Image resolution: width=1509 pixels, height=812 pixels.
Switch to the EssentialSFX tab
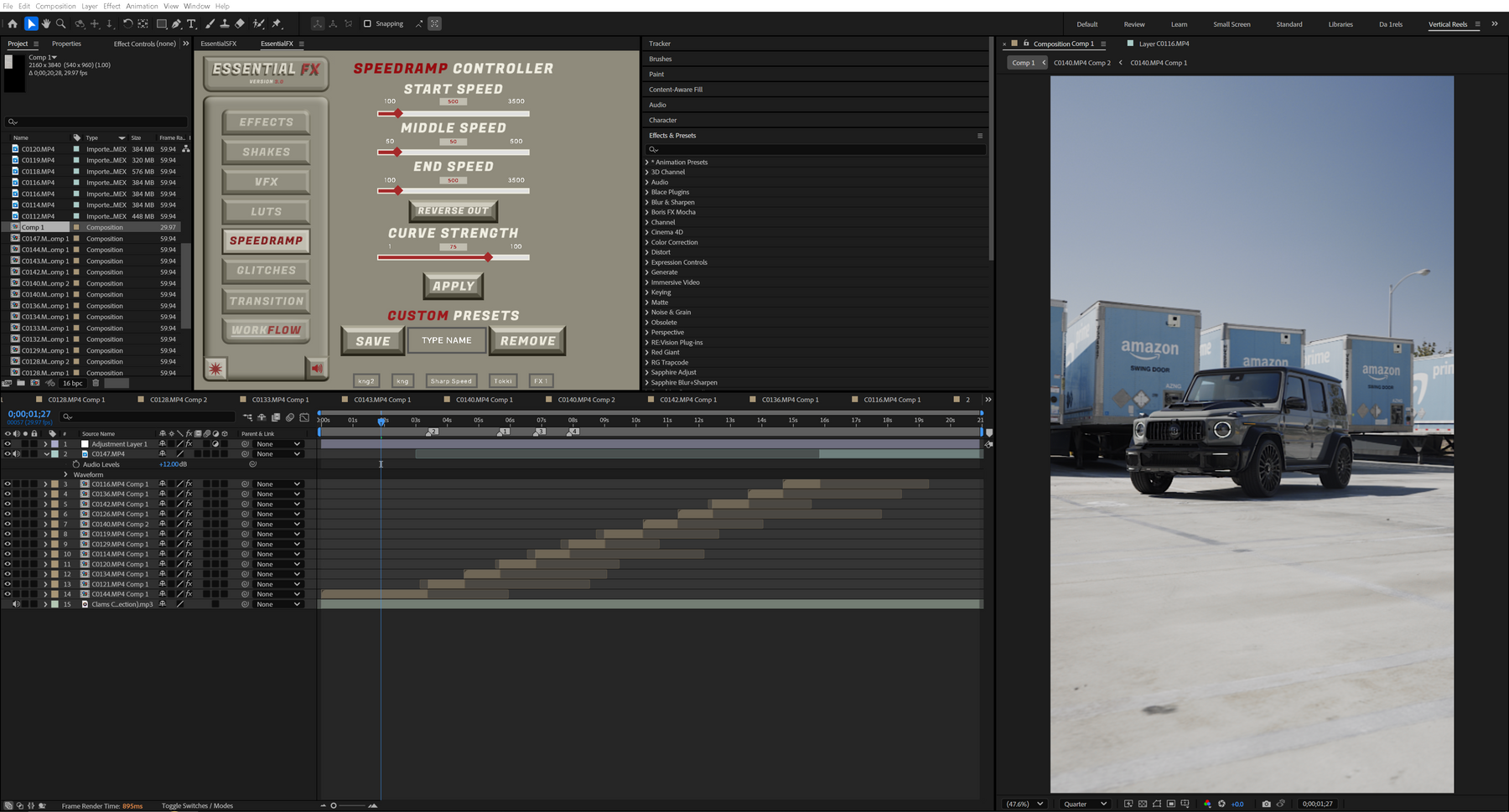pos(218,44)
